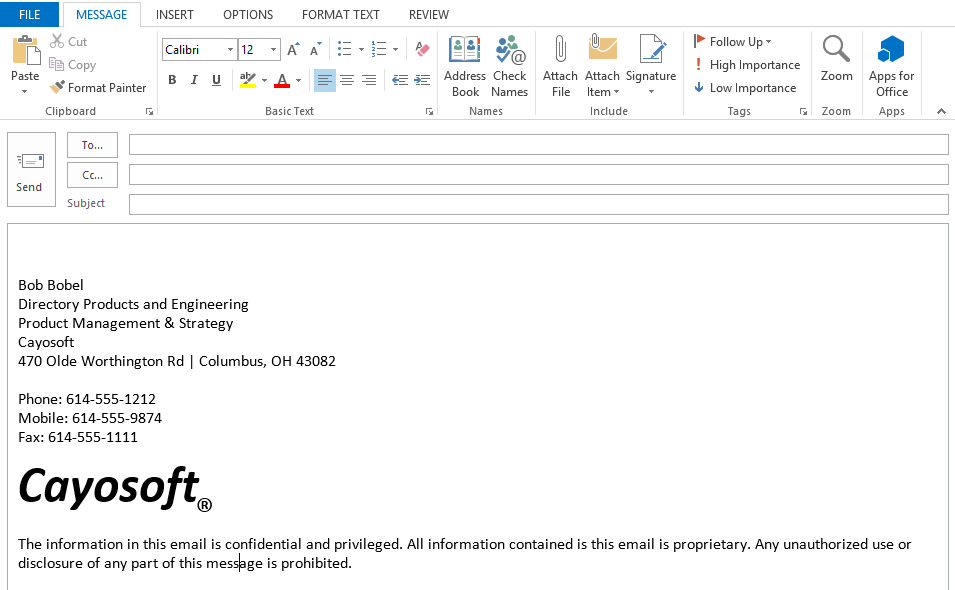
Task: Apply red font color
Action: 282,80
